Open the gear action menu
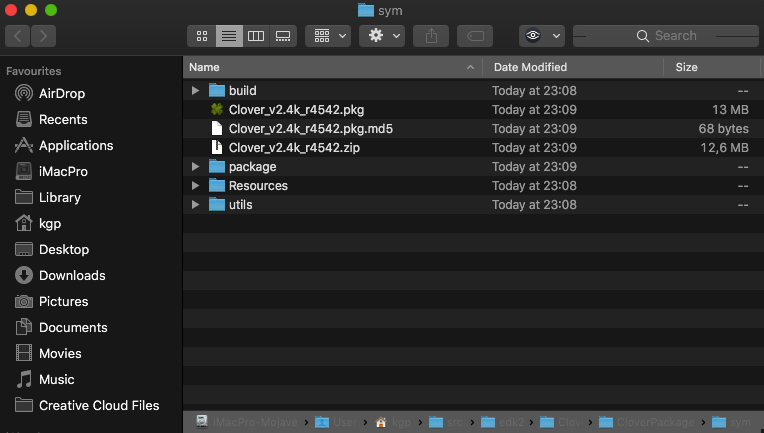764x433 pixels. coord(382,36)
